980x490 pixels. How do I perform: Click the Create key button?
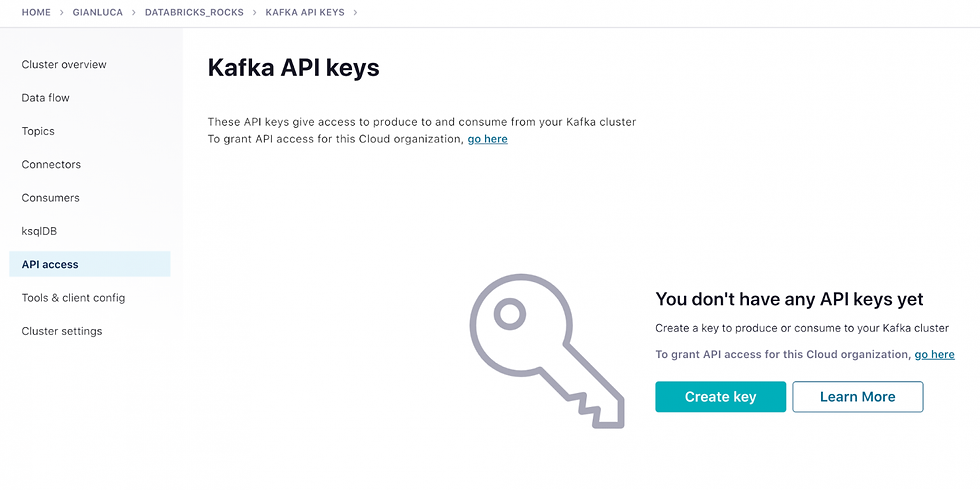pyautogui.click(x=721, y=397)
